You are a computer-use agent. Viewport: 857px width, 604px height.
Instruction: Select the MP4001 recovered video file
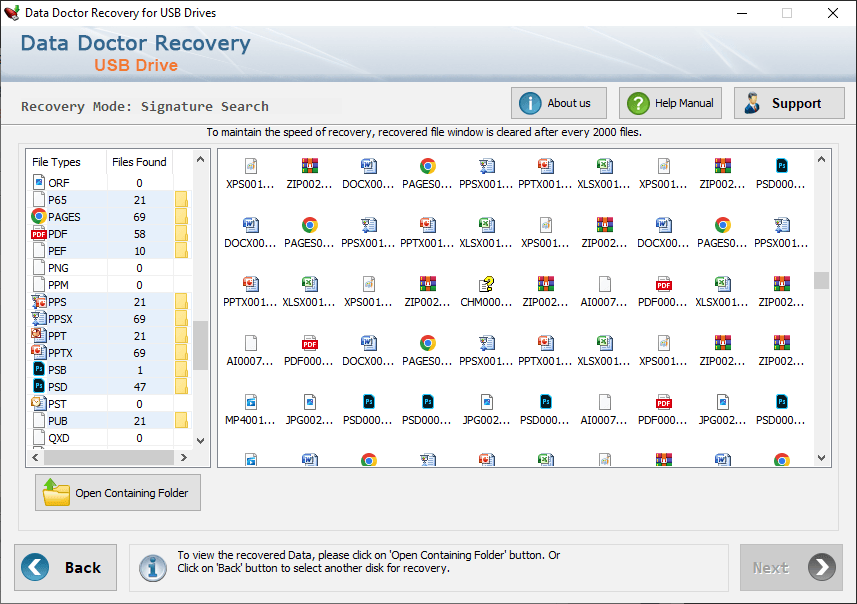[x=250, y=410]
